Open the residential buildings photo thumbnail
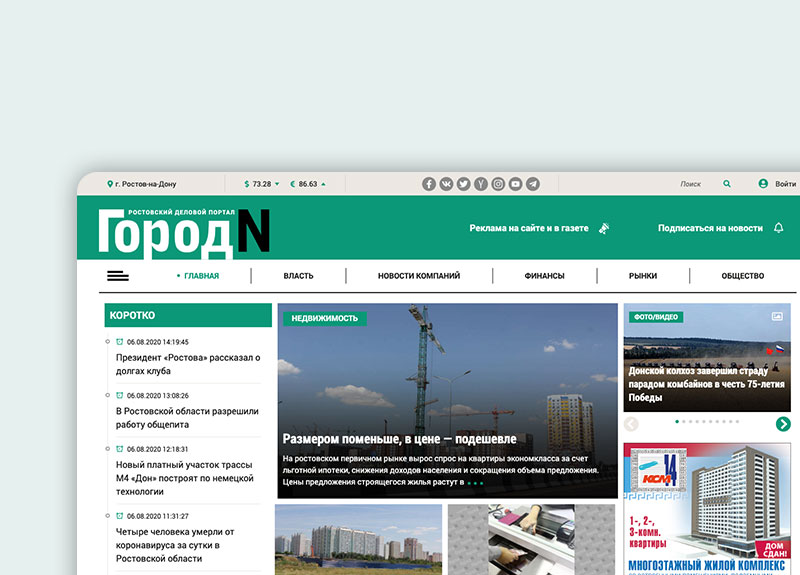Screen dimensions: 800x575 coord(359,540)
